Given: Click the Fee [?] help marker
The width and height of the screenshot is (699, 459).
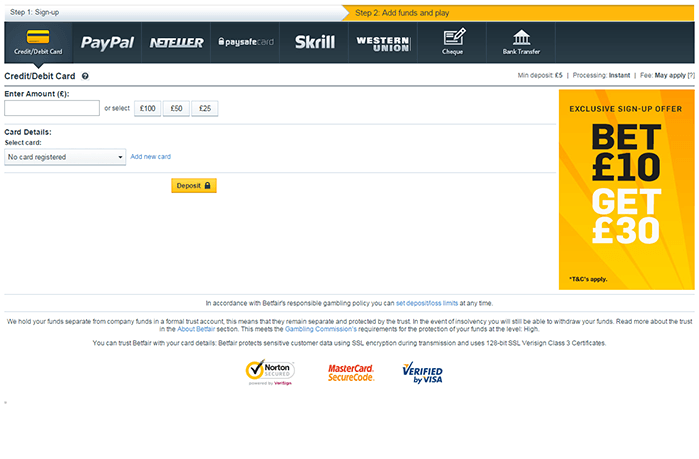Looking at the screenshot, I should click(x=691, y=75).
